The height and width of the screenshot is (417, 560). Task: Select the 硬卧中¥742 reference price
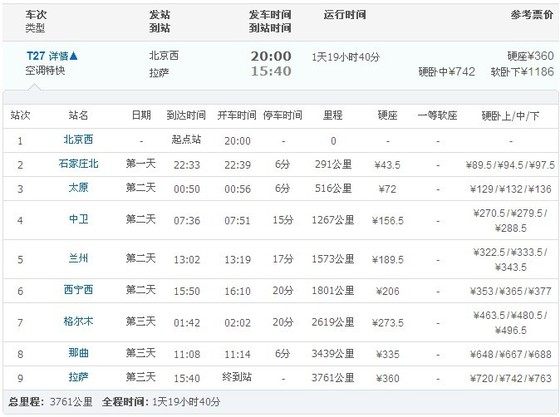pos(447,72)
